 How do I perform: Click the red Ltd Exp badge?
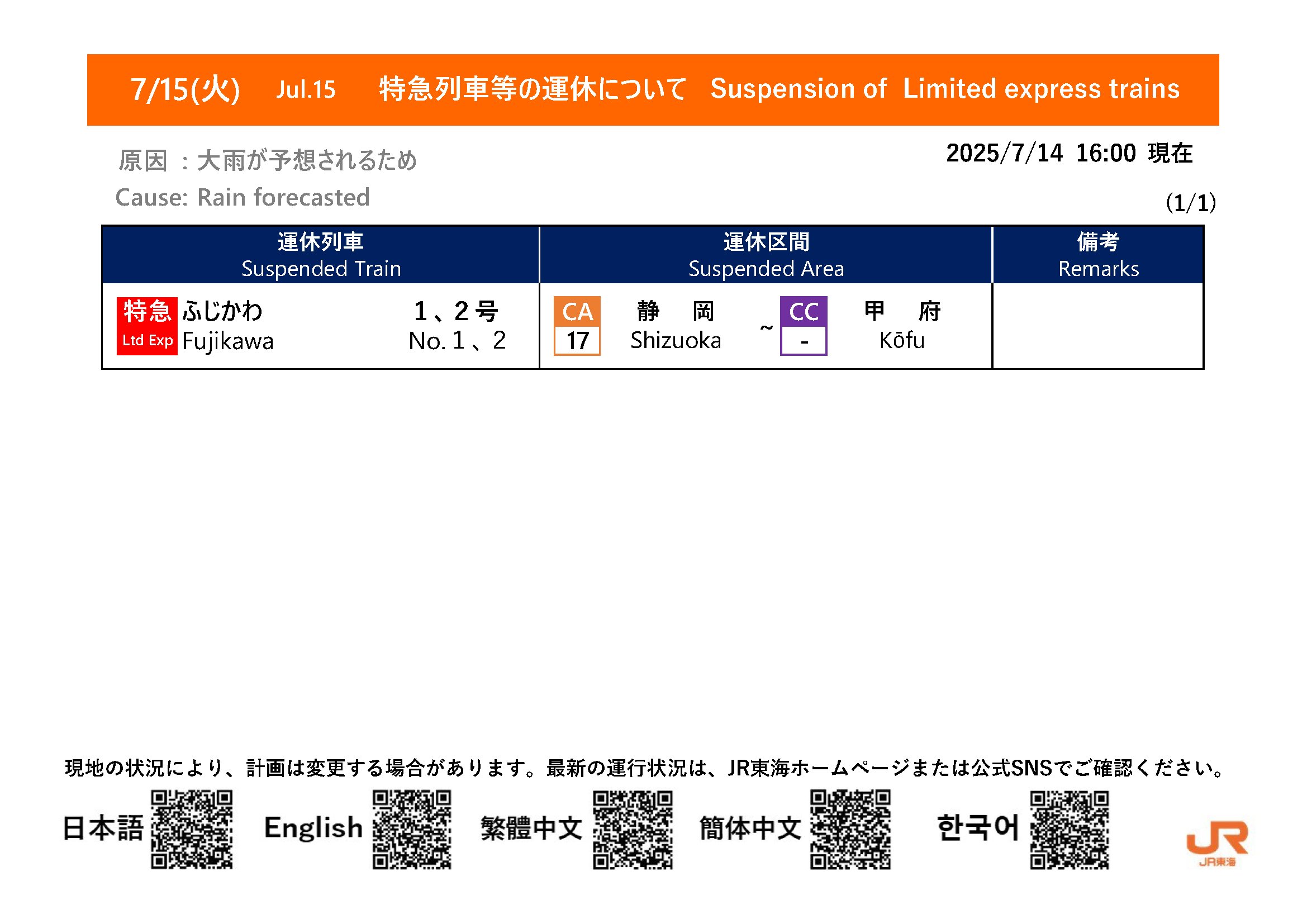(147, 326)
